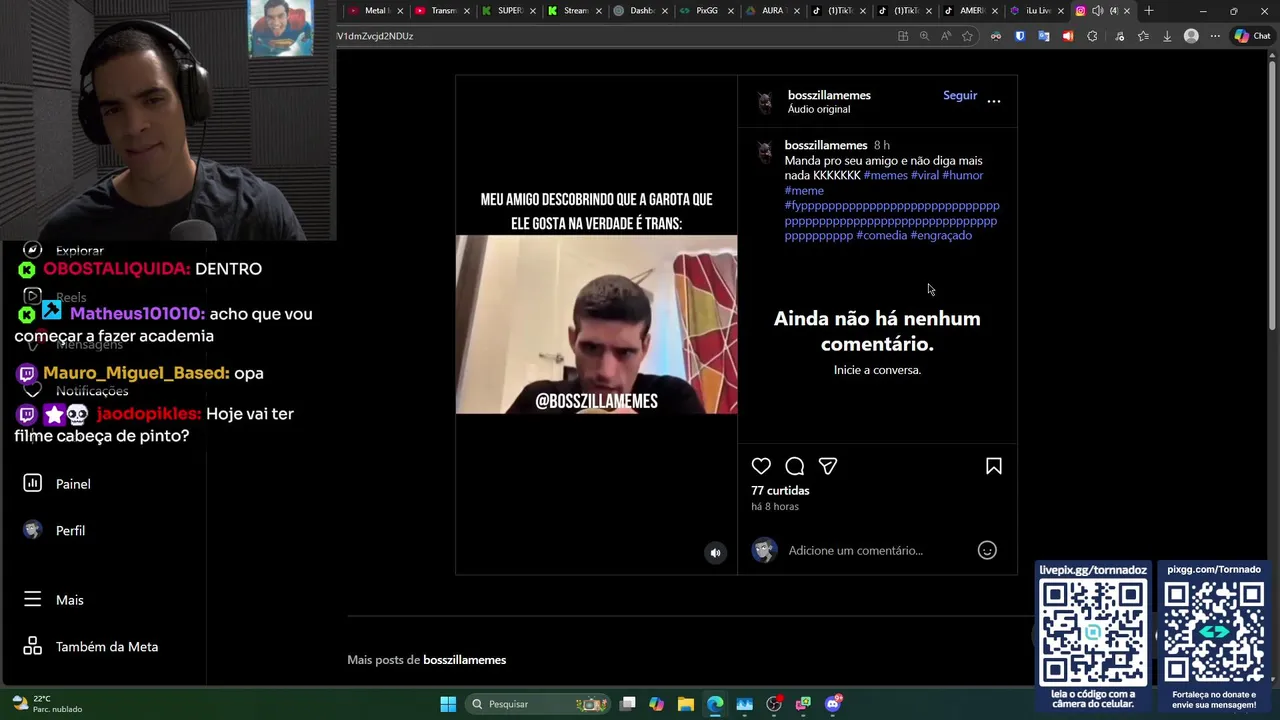The height and width of the screenshot is (720, 1280).
Task: Open Copilot Chat button
Action: tap(1252, 36)
